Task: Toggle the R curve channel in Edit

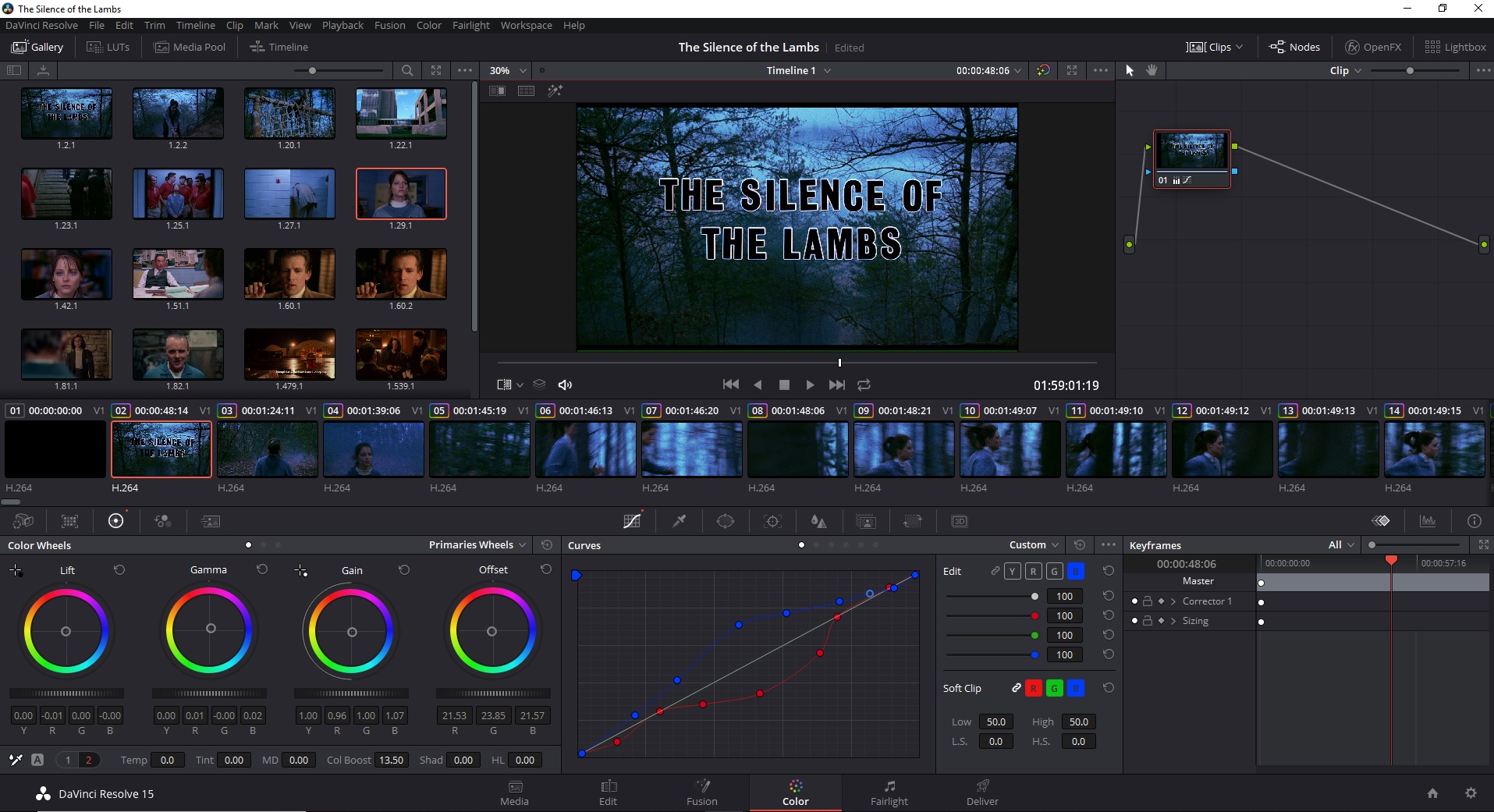Action: 1033,571
